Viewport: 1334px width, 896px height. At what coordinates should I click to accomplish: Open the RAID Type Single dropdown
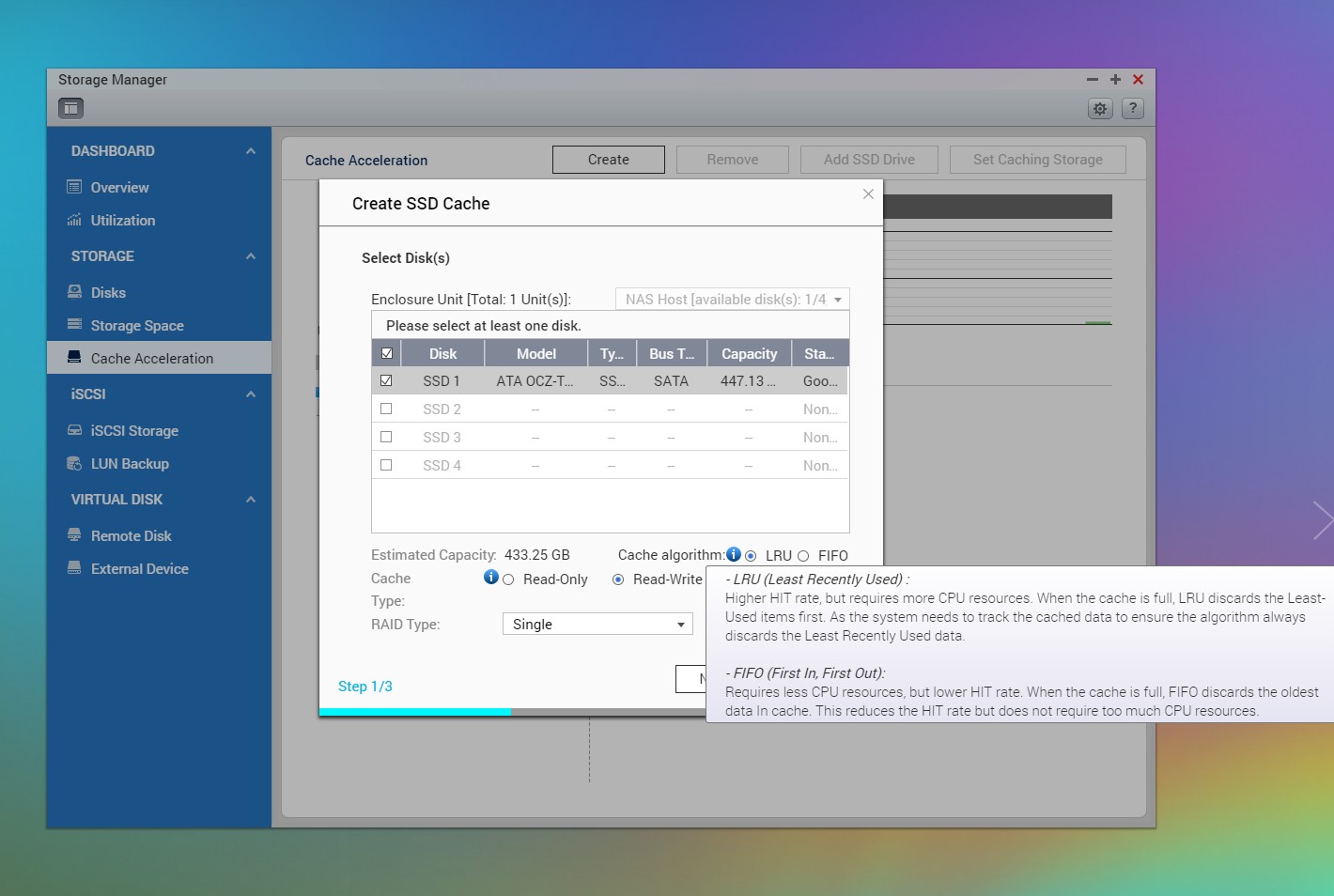(x=597, y=625)
